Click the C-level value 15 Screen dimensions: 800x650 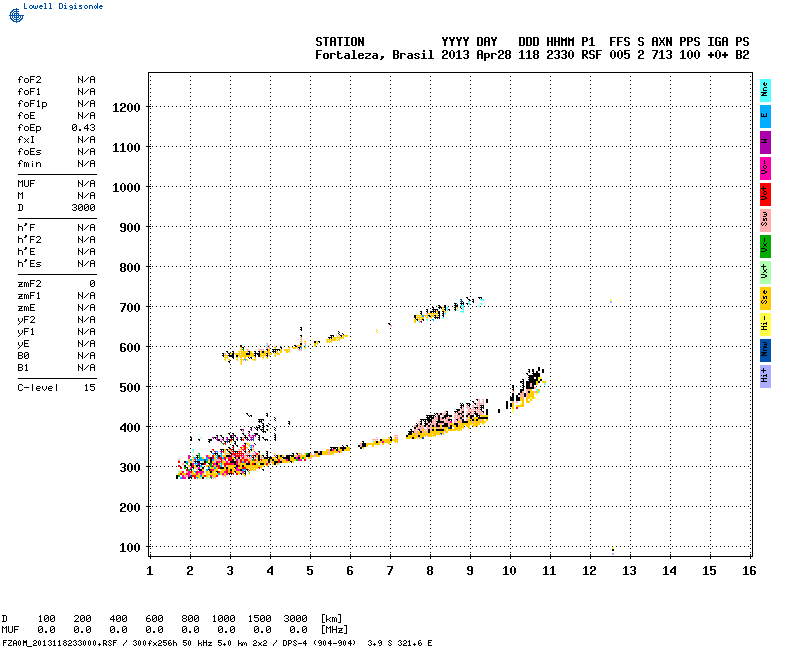point(89,387)
